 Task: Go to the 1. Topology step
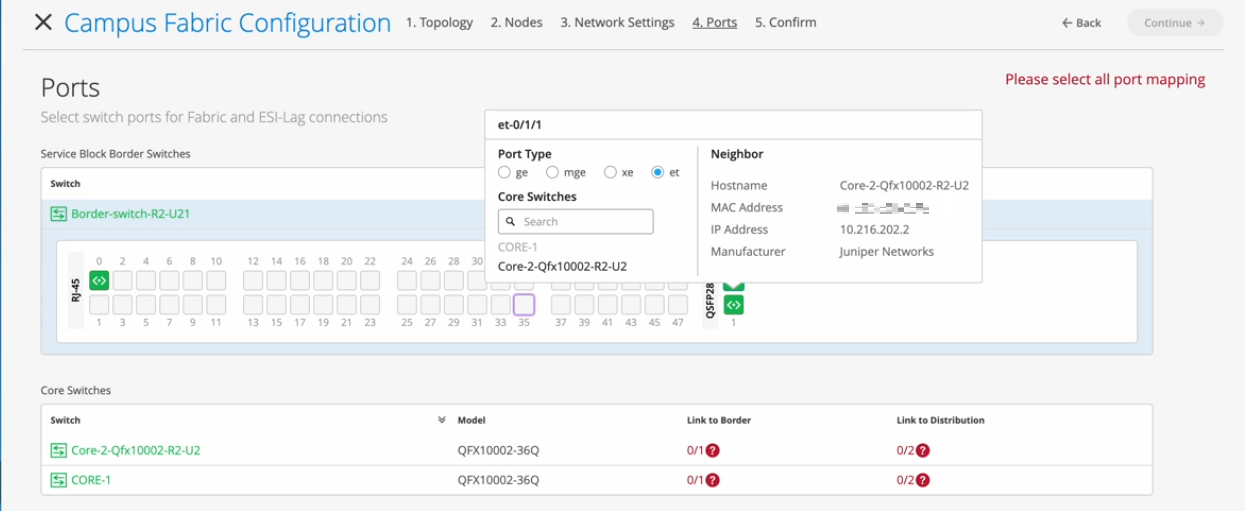(x=439, y=23)
